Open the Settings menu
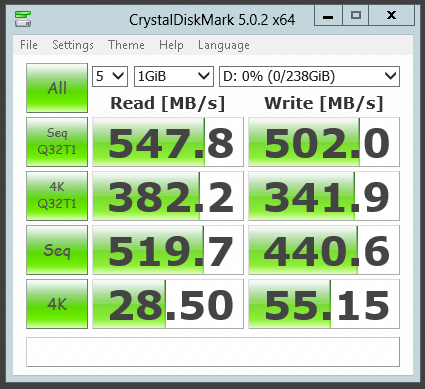425x389 pixels. tap(73, 45)
